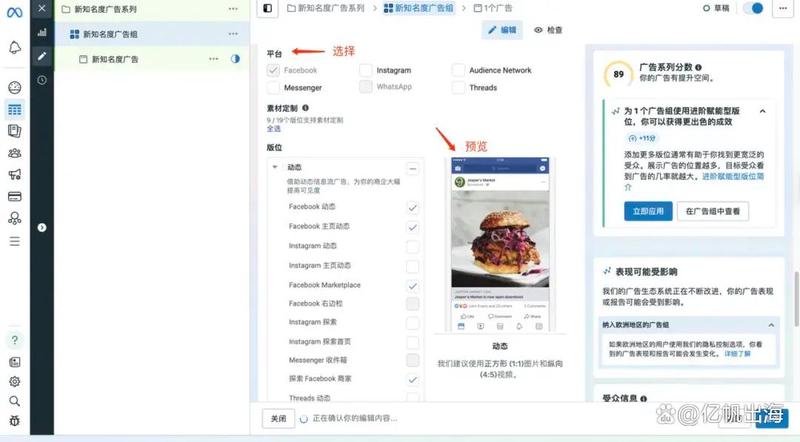Open the Audiences people icon in left rail
The width and height of the screenshot is (800, 442).
pyautogui.click(x=14, y=152)
